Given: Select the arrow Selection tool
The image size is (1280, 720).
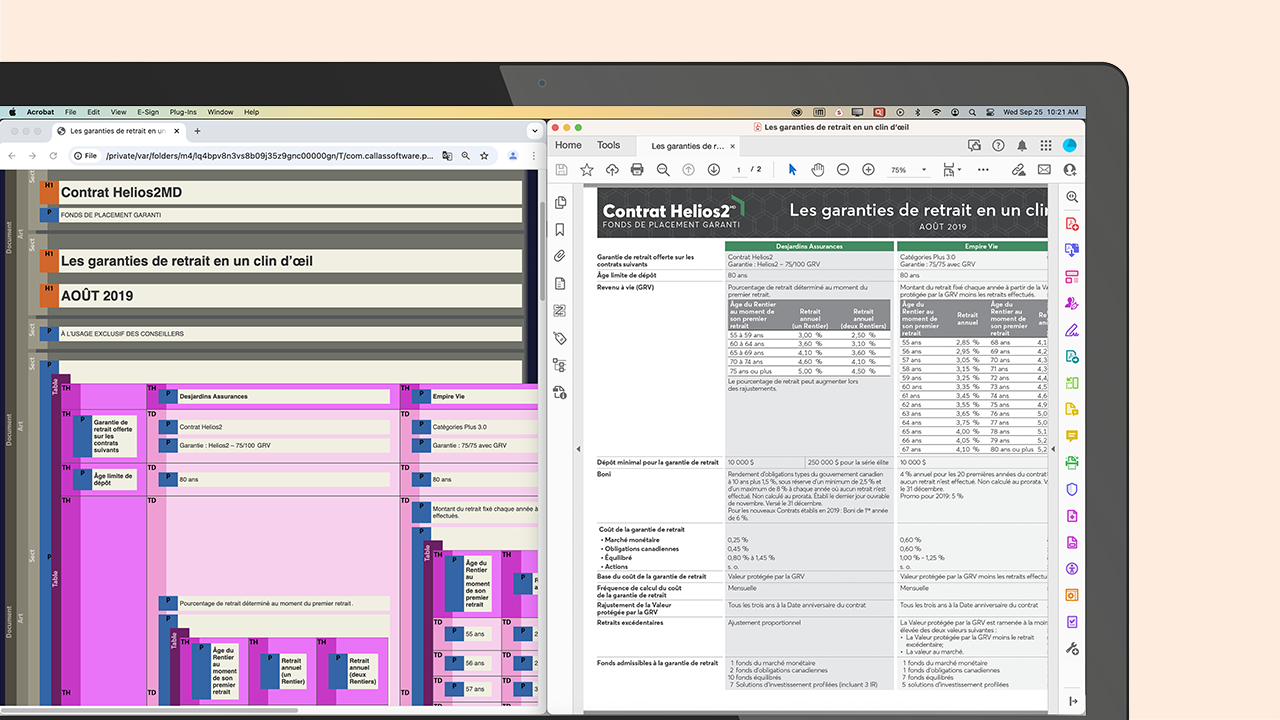Looking at the screenshot, I should pyautogui.click(x=792, y=170).
